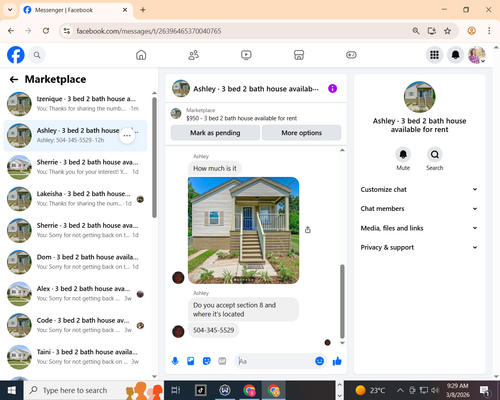500x400 pixels.
Task: Open Chrome profile avatar
Action: point(471,31)
